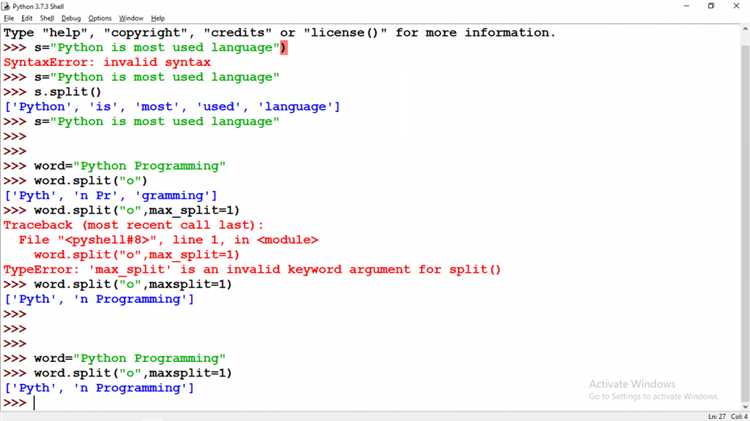Click output ['Pyth', 'n Pr', 'gramming']
The image size is (750, 421).
(x=110, y=196)
